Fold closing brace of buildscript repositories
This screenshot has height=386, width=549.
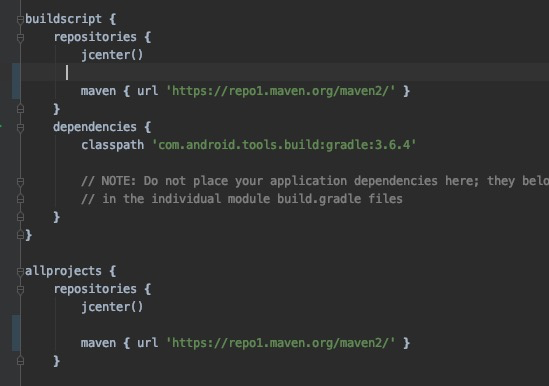pyautogui.click(x=20, y=109)
